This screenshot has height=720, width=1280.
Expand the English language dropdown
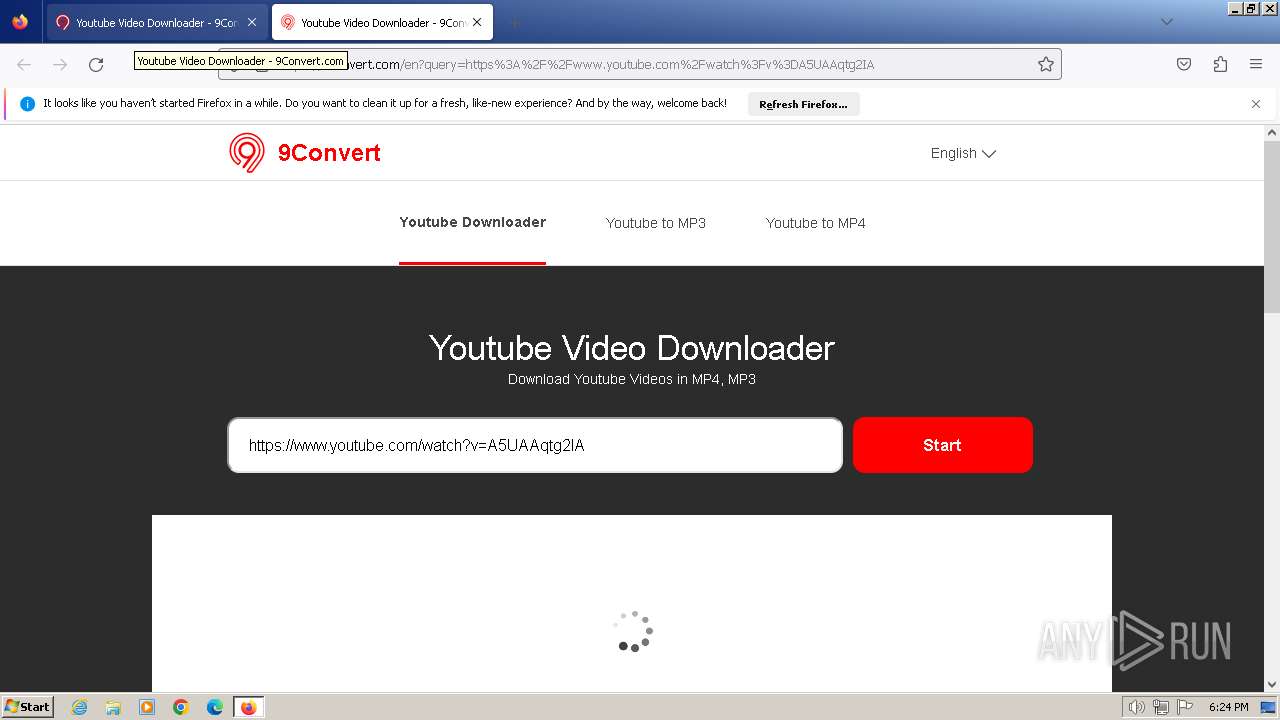963,153
